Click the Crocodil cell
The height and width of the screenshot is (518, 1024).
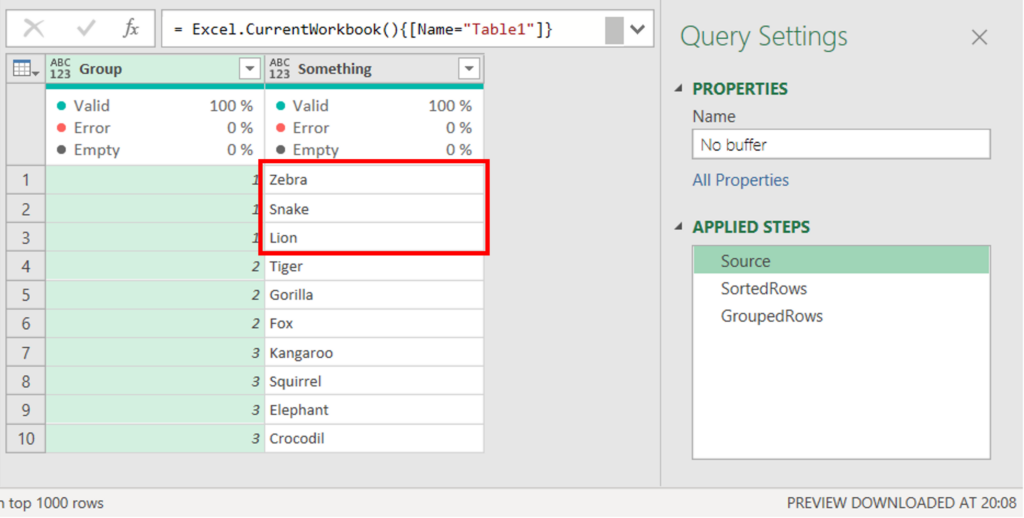(x=374, y=438)
